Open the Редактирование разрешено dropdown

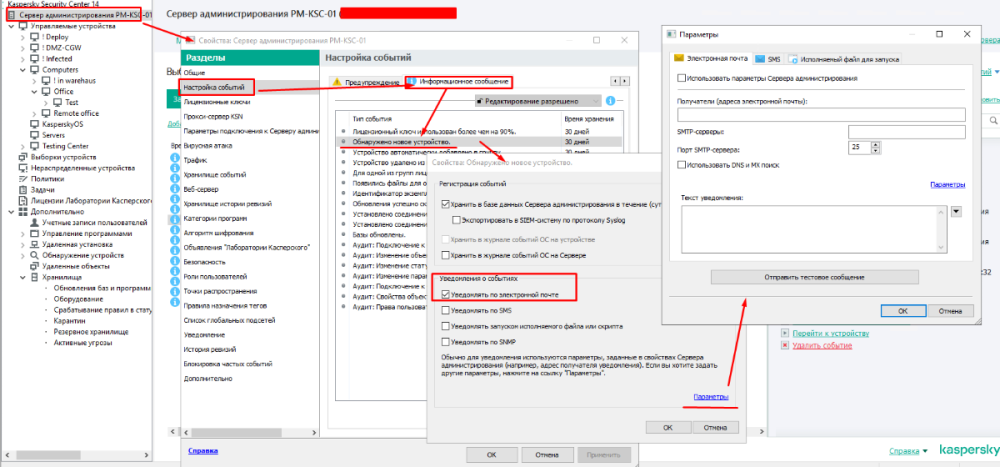click(538, 101)
